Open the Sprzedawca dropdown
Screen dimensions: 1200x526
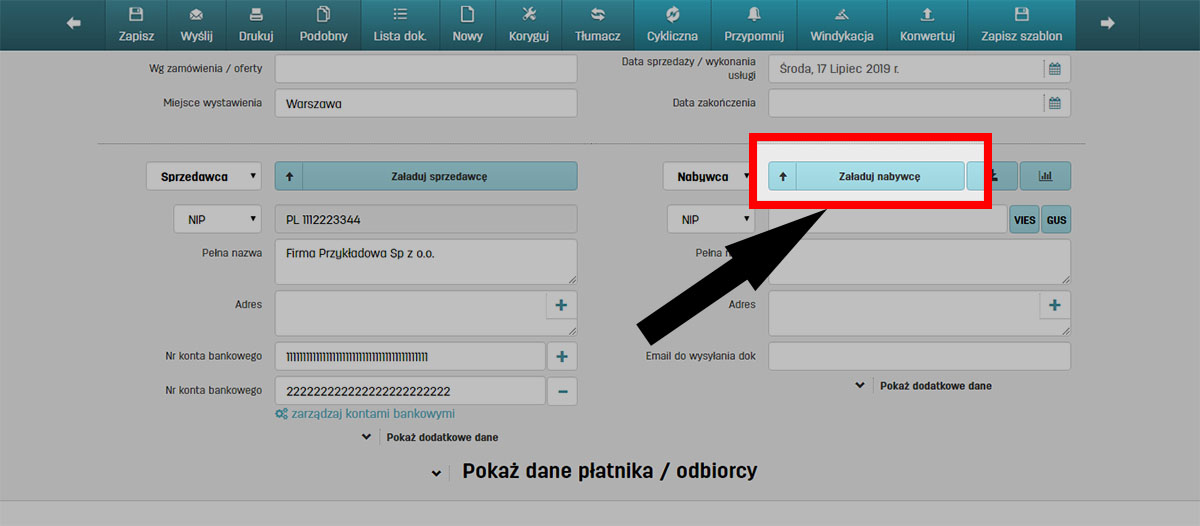[x=204, y=177]
